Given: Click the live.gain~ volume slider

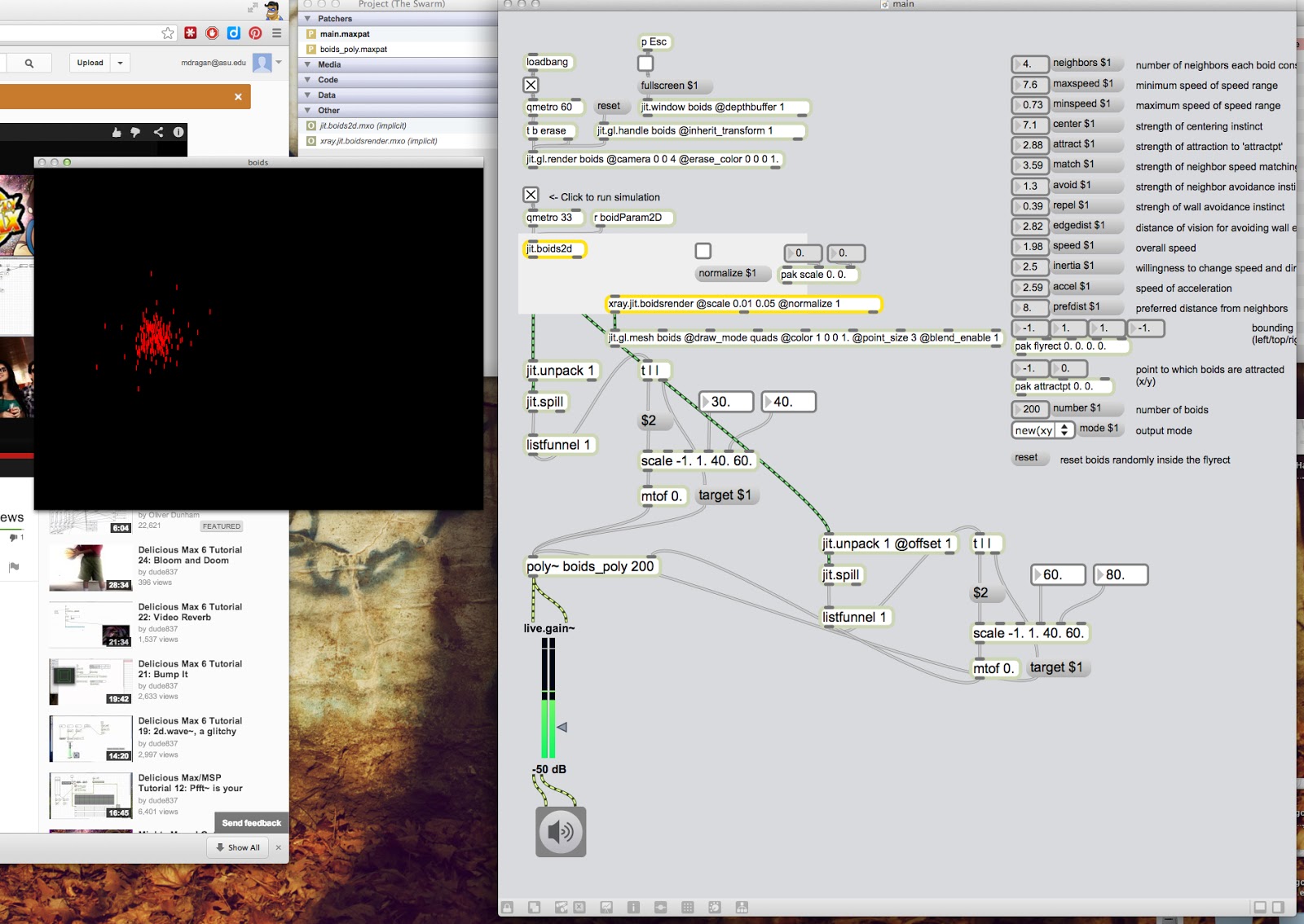Looking at the screenshot, I should [548, 697].
